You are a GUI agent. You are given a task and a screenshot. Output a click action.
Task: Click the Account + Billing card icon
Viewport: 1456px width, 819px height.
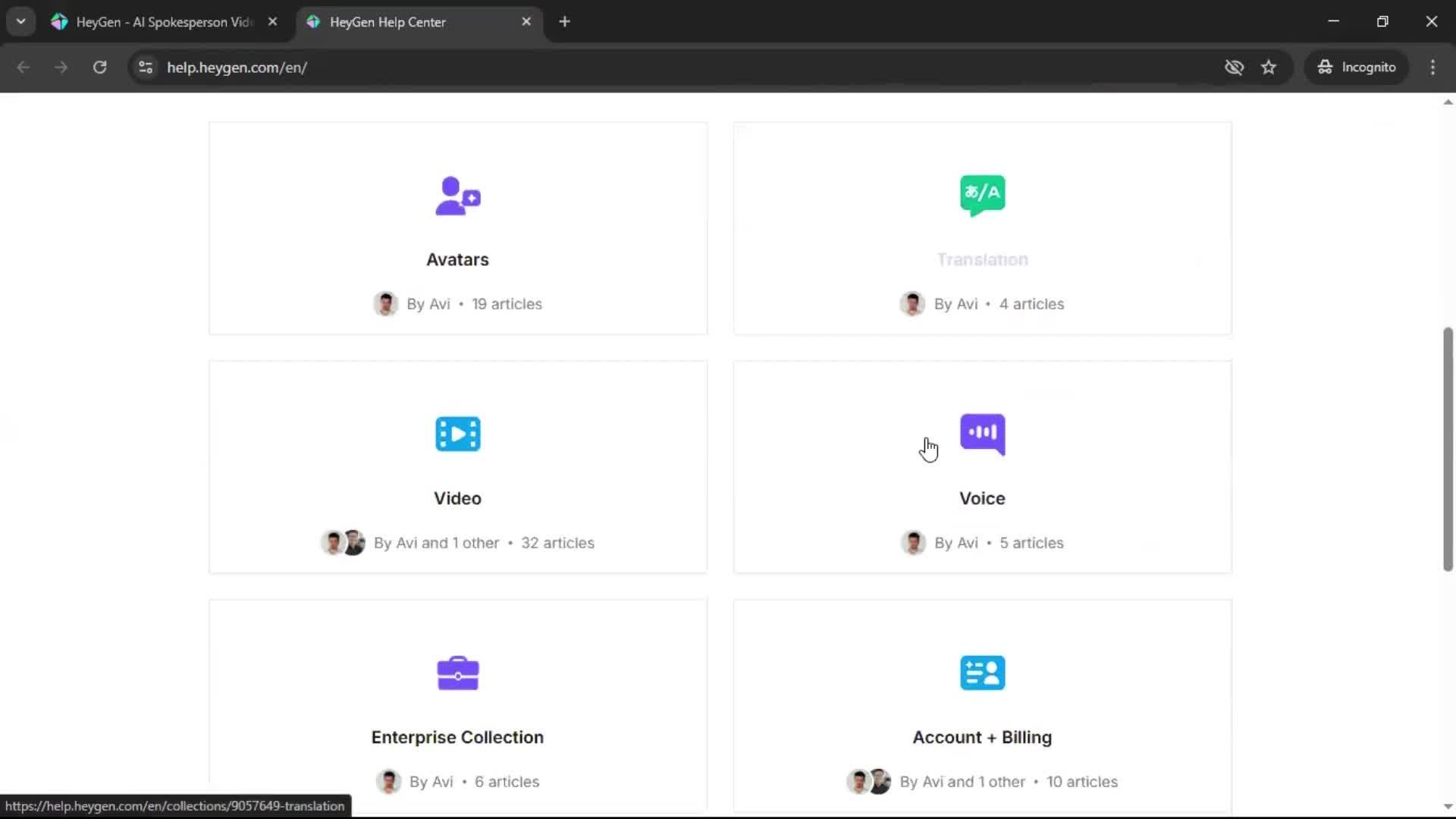982,673
